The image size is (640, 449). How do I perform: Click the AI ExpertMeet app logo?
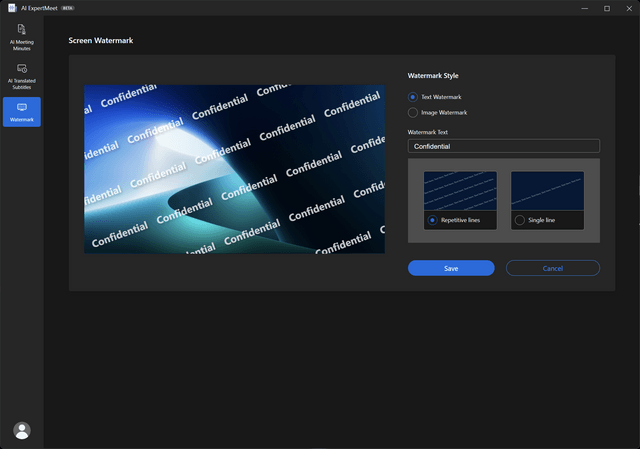click(12, 8)
